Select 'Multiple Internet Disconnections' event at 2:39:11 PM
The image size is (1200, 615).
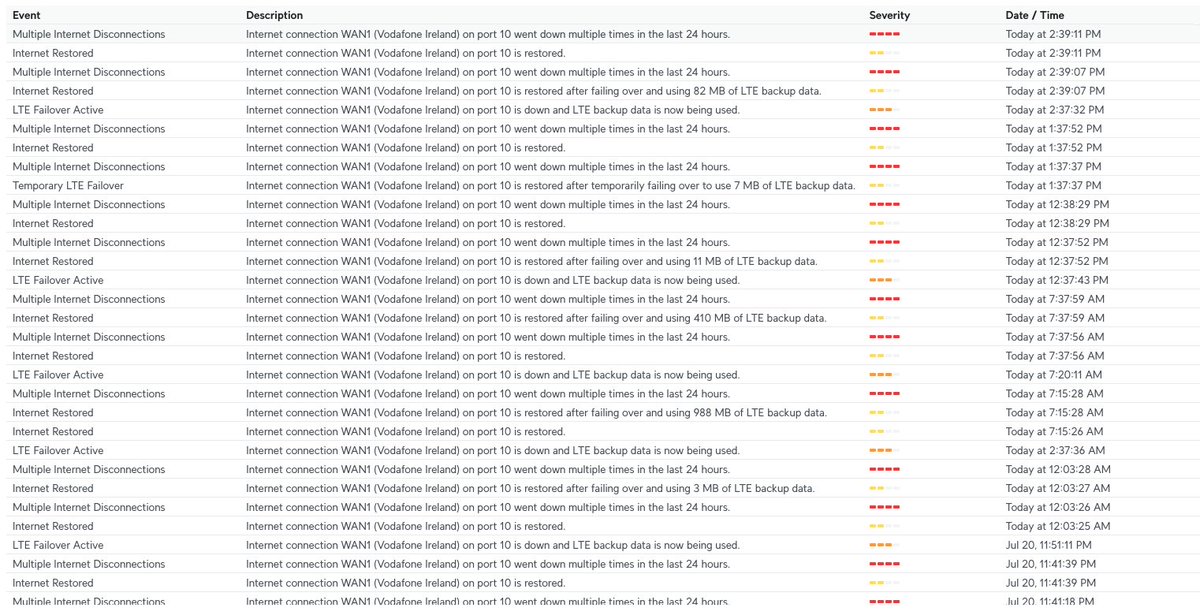(89, 34)
